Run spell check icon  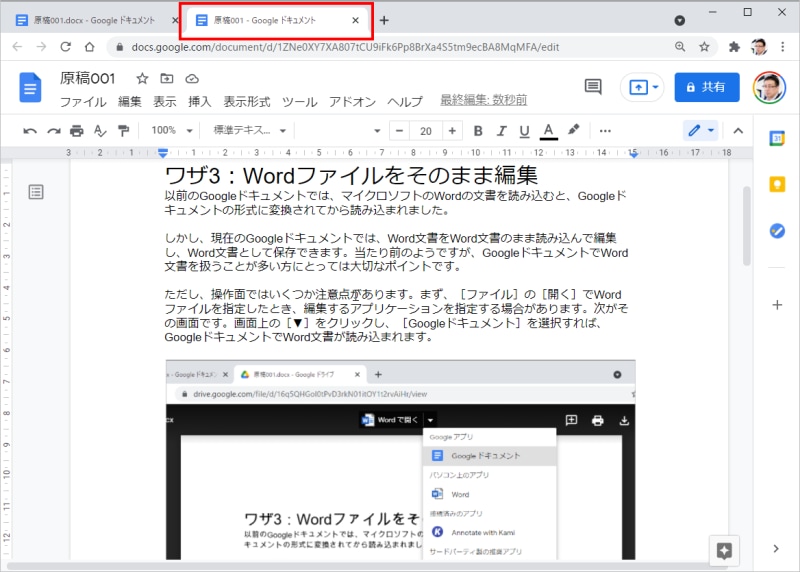coord(100,131)
